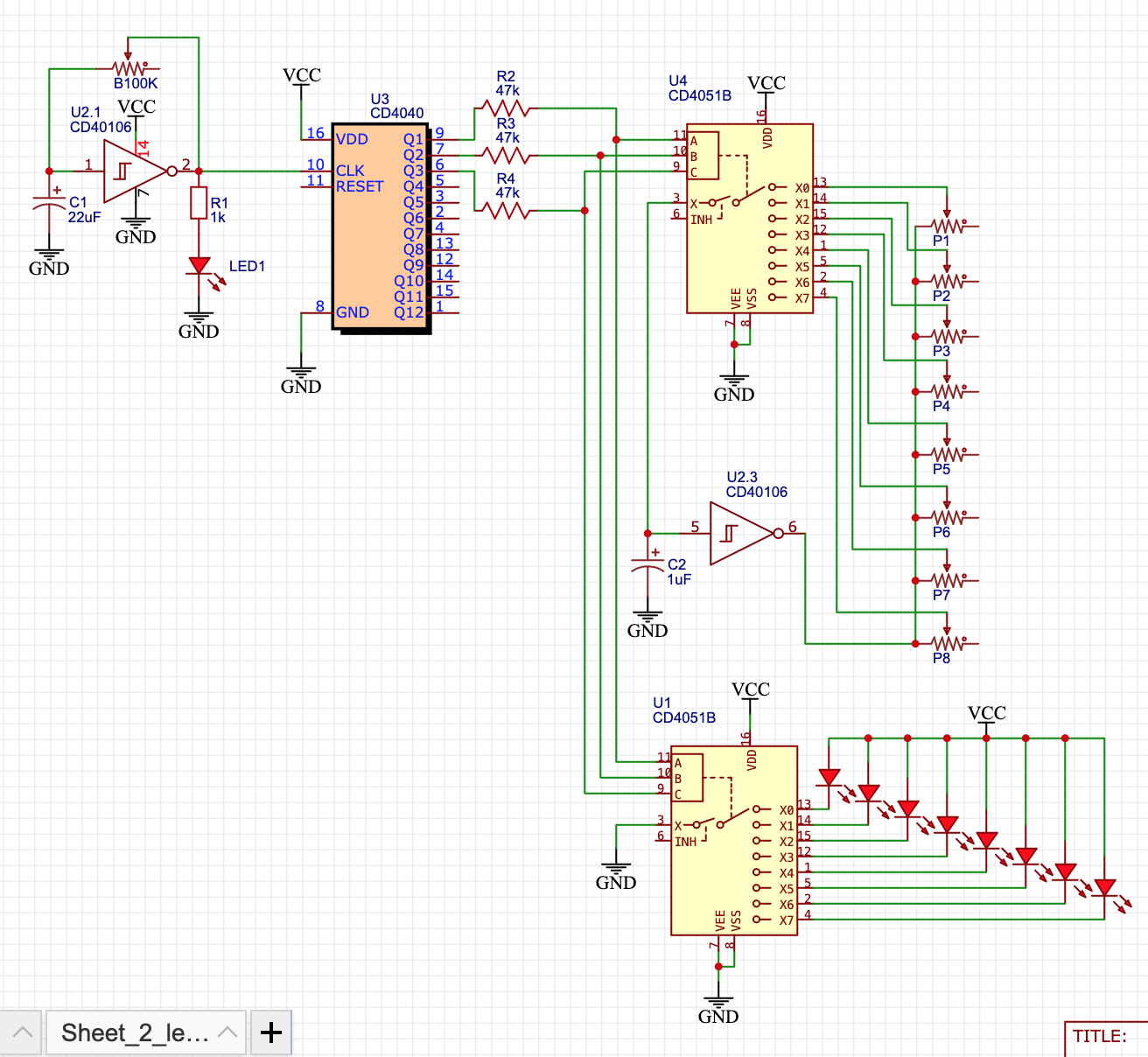Open the Sheet_2 tab chevron menu
This screenshot has height=1057, width=1148.
point(227,1033)
